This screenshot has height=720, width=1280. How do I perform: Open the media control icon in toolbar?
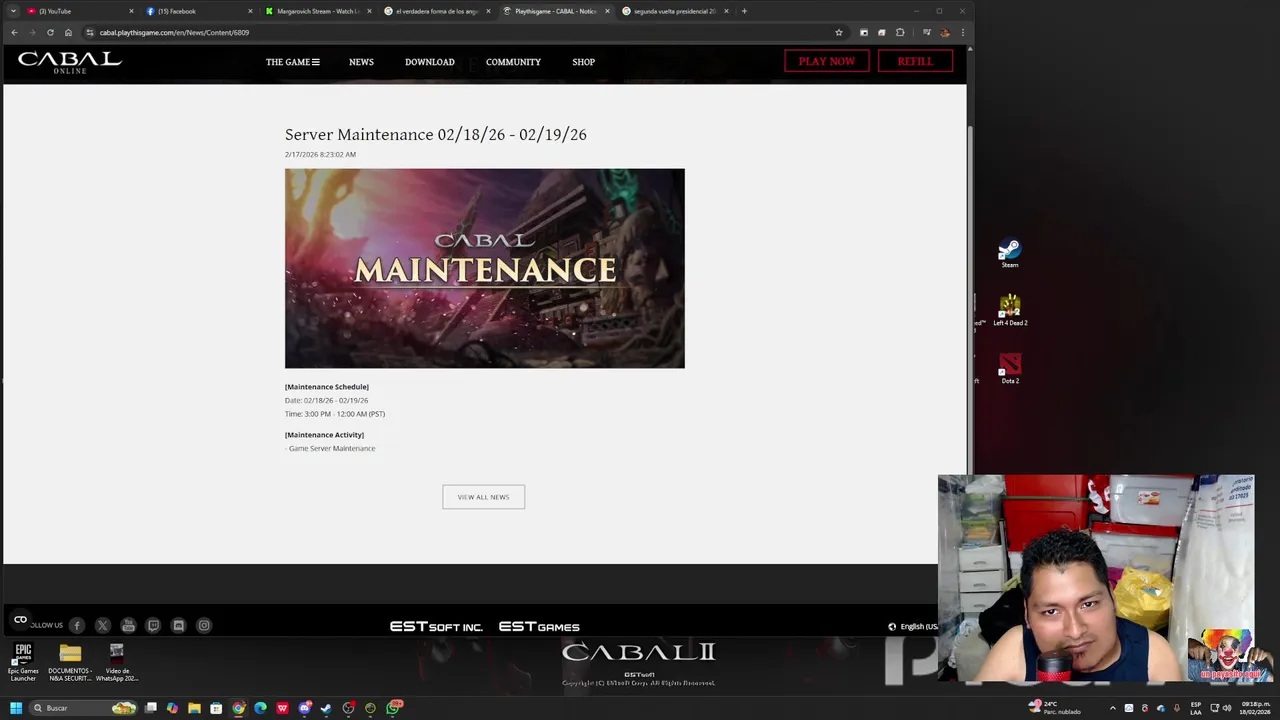(x=927, y=32)
